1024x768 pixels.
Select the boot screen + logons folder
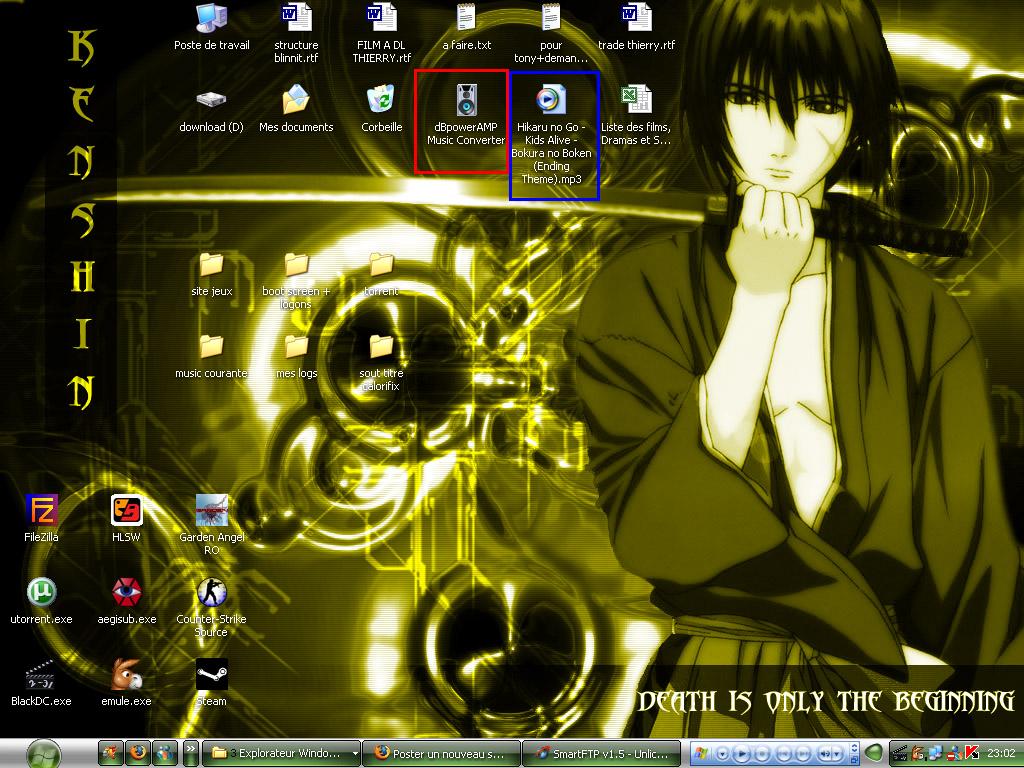(x=296, y=281)
